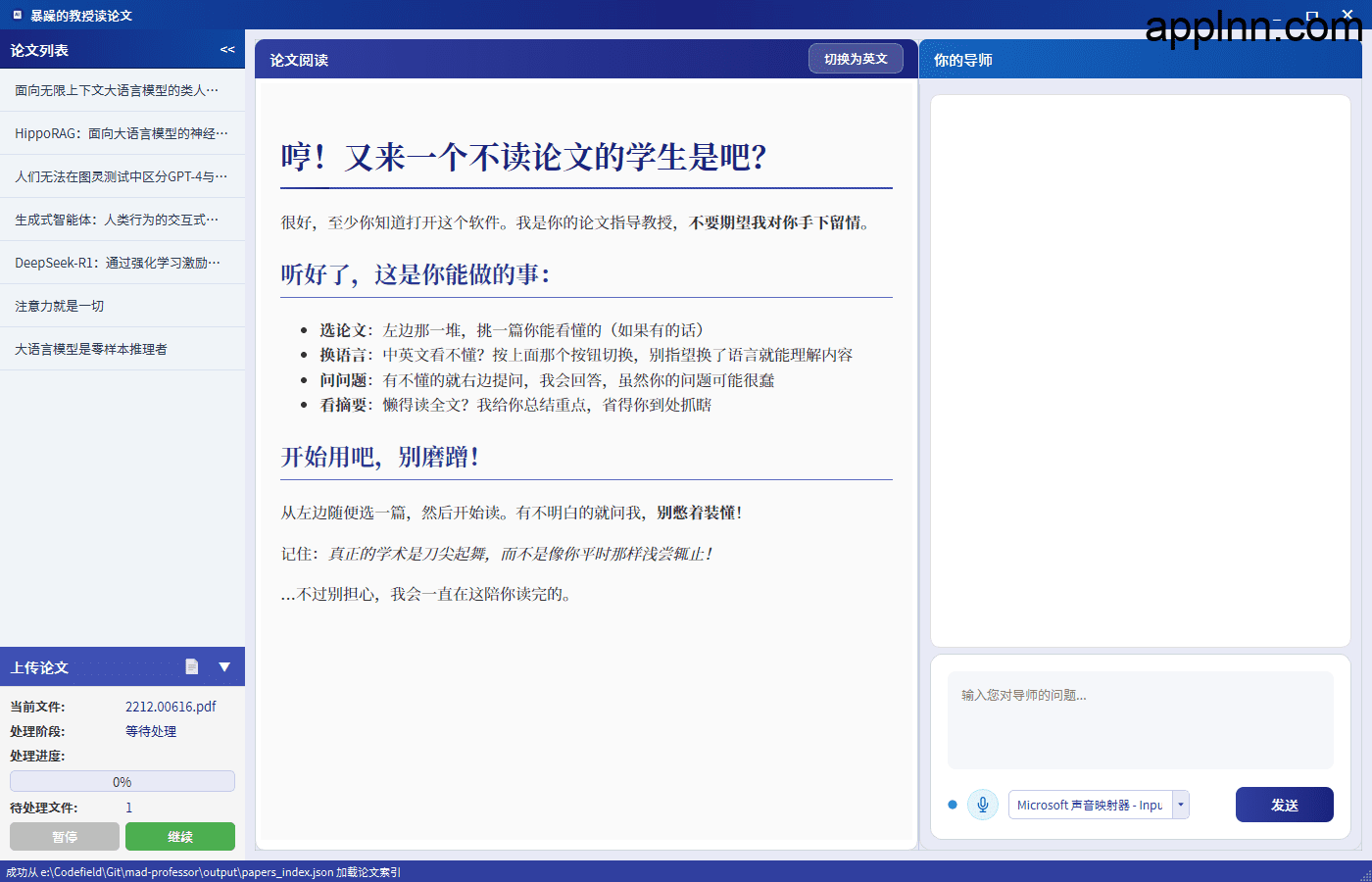1372x882 pixels.
Task: Open paper 大语言模型是零样本推理者
Action: (x=122, y=349)
